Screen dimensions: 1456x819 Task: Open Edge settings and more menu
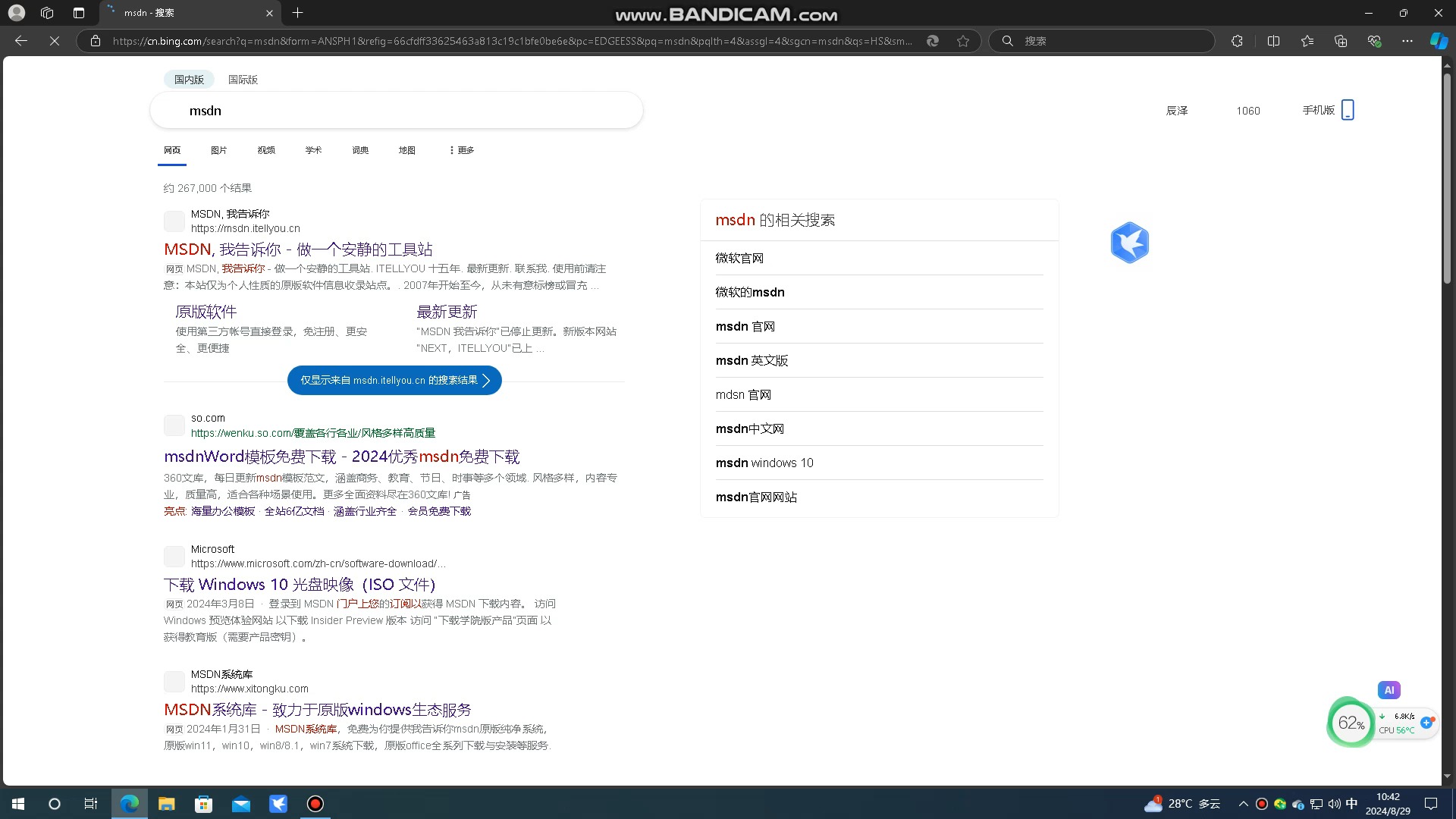[1407, 41]
